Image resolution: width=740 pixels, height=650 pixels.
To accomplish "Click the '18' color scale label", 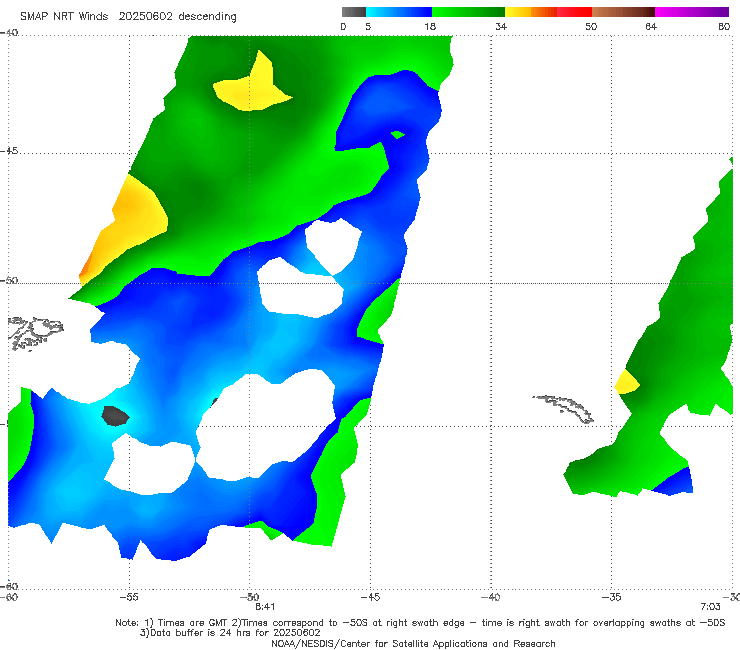I will (x=430, y=26).
